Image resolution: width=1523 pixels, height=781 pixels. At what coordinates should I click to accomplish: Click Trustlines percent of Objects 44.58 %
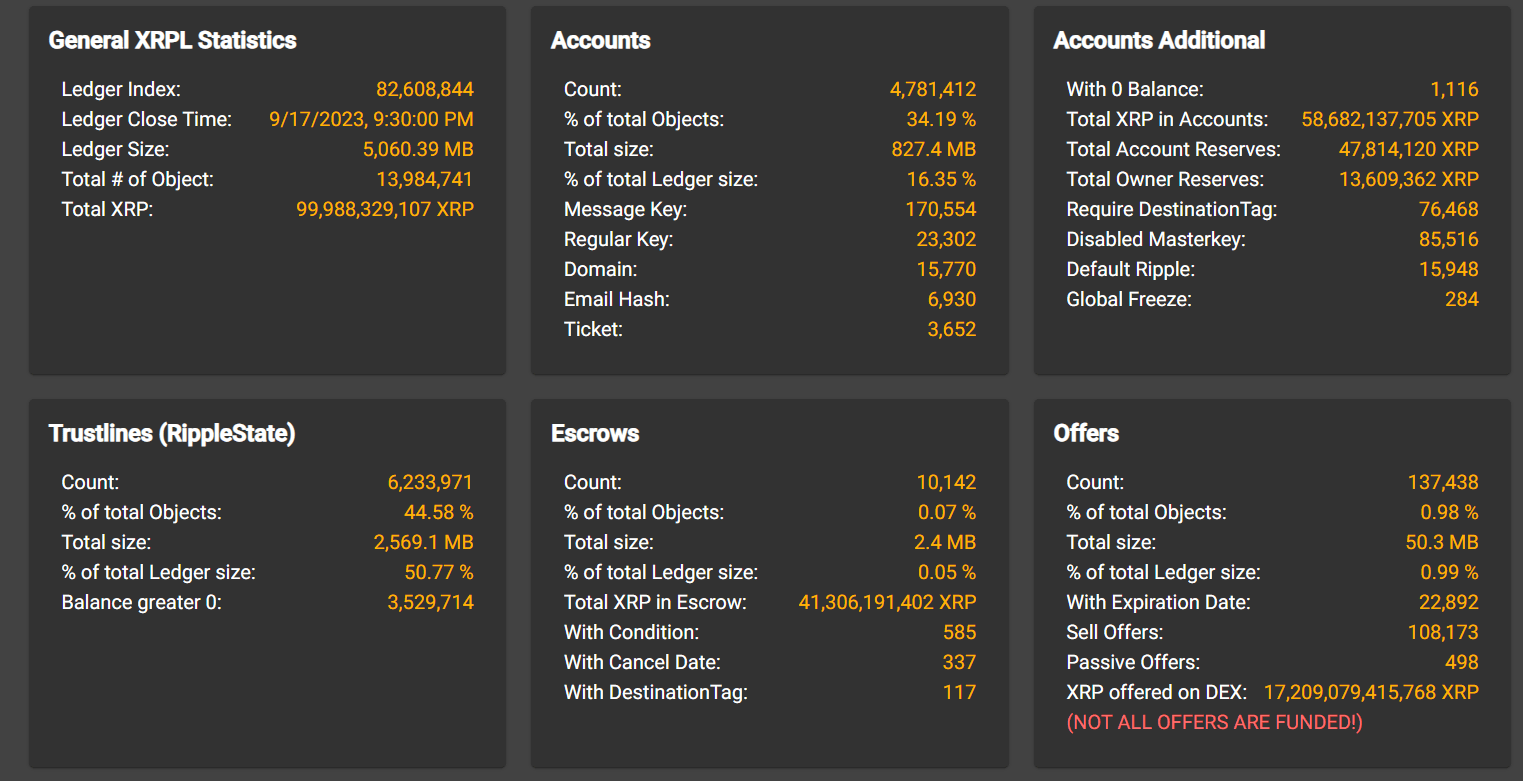pos(439,512)
